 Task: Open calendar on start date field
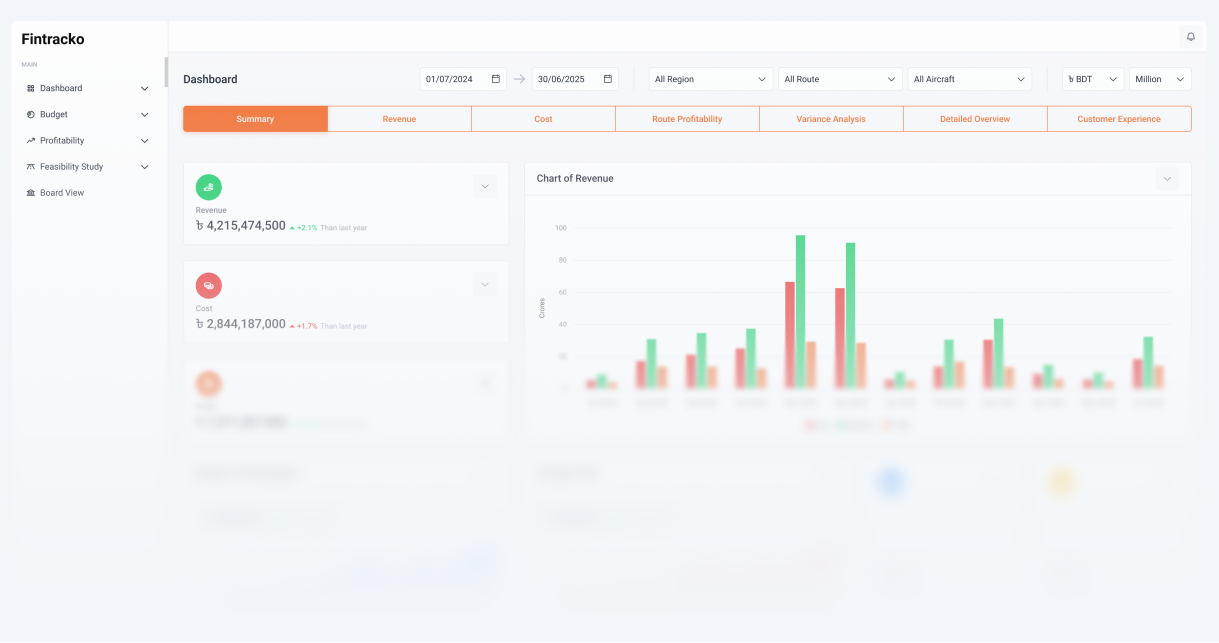(x=495, y=79)
